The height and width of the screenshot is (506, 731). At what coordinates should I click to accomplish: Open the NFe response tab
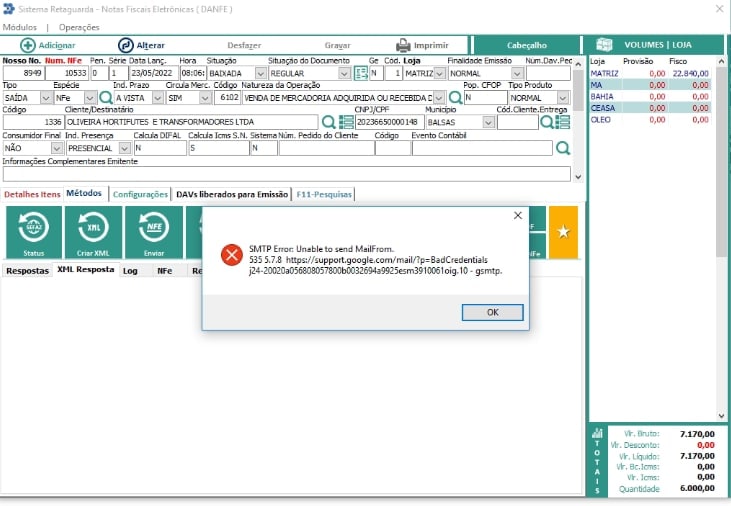click(165, 270)
